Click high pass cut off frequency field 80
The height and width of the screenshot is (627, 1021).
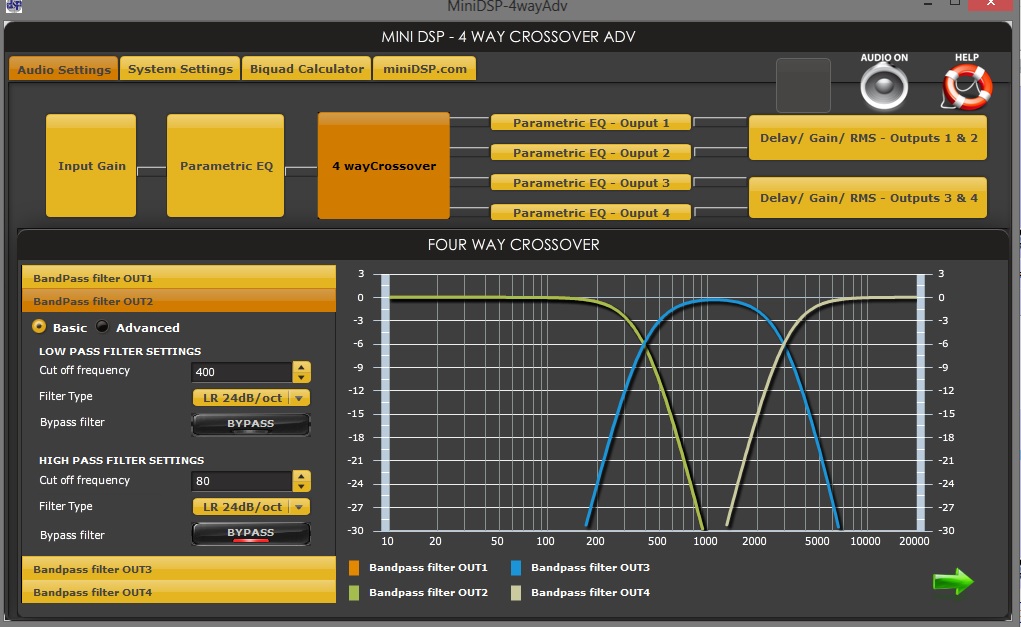point(242,481)
